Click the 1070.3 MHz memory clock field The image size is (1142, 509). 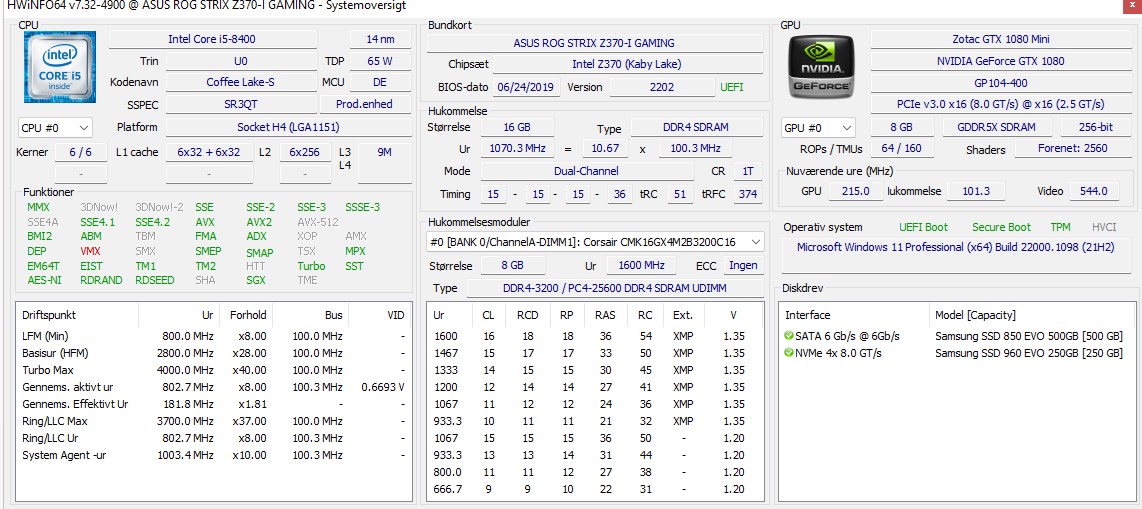click(x=517, y=149)
